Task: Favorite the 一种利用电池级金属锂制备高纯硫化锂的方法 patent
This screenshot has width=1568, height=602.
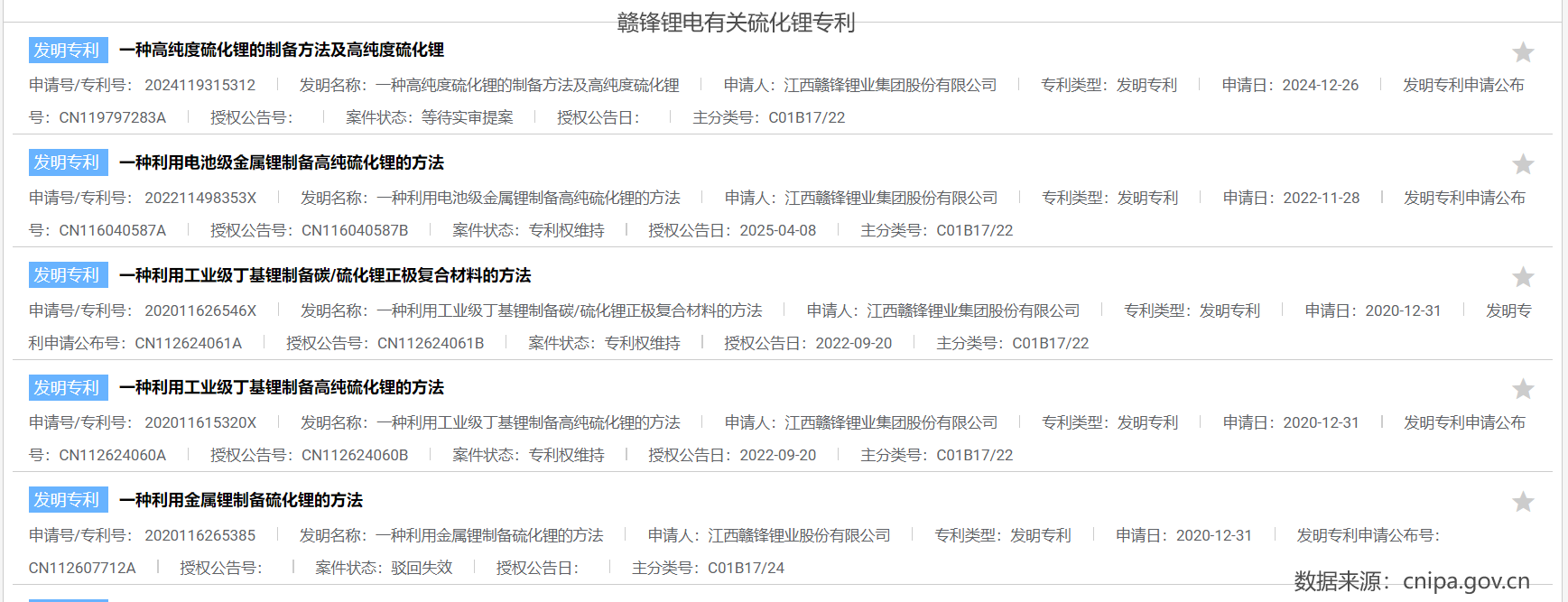Action: tap(1523, 164)
